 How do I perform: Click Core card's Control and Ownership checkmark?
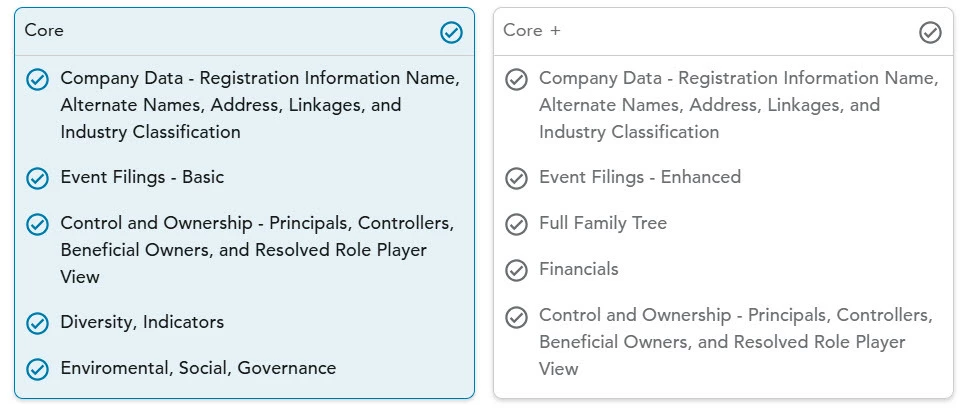[x=37, y=224]
